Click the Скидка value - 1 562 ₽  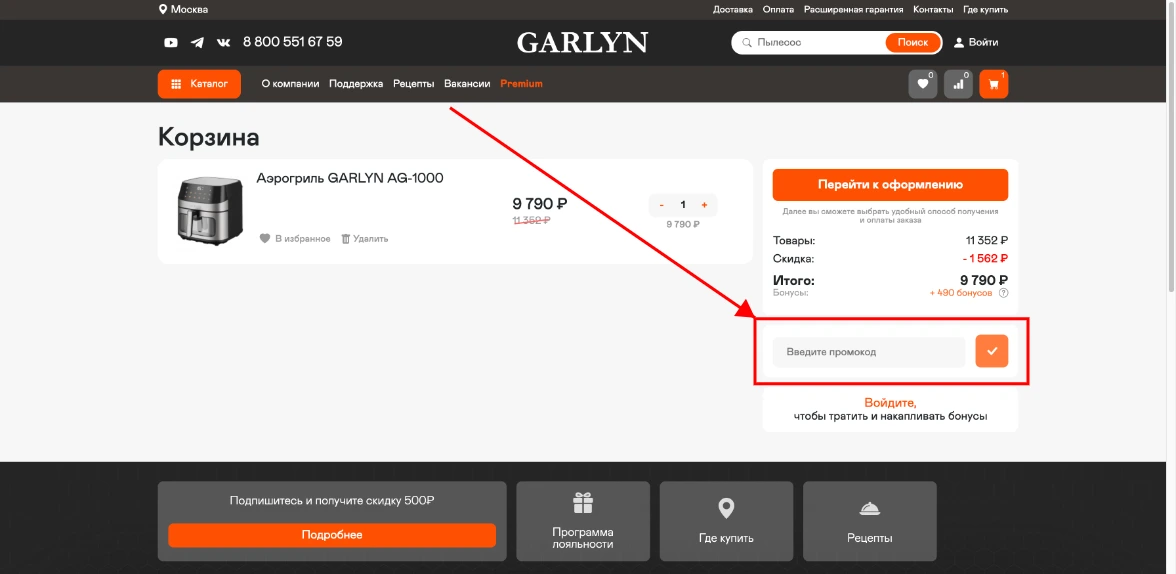click(x=985, y=259)
